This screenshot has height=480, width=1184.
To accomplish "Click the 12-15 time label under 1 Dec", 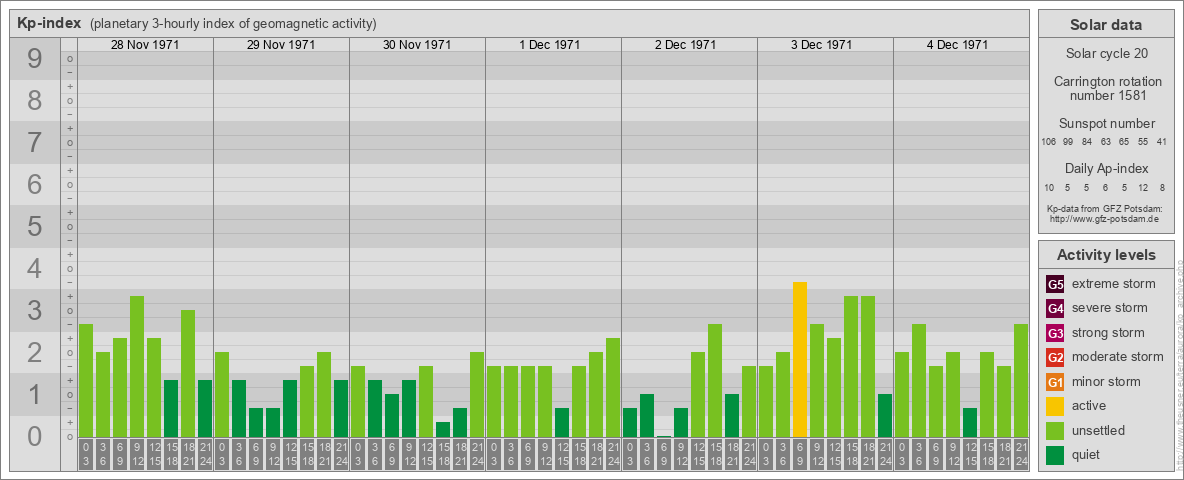I will (562, 455).
